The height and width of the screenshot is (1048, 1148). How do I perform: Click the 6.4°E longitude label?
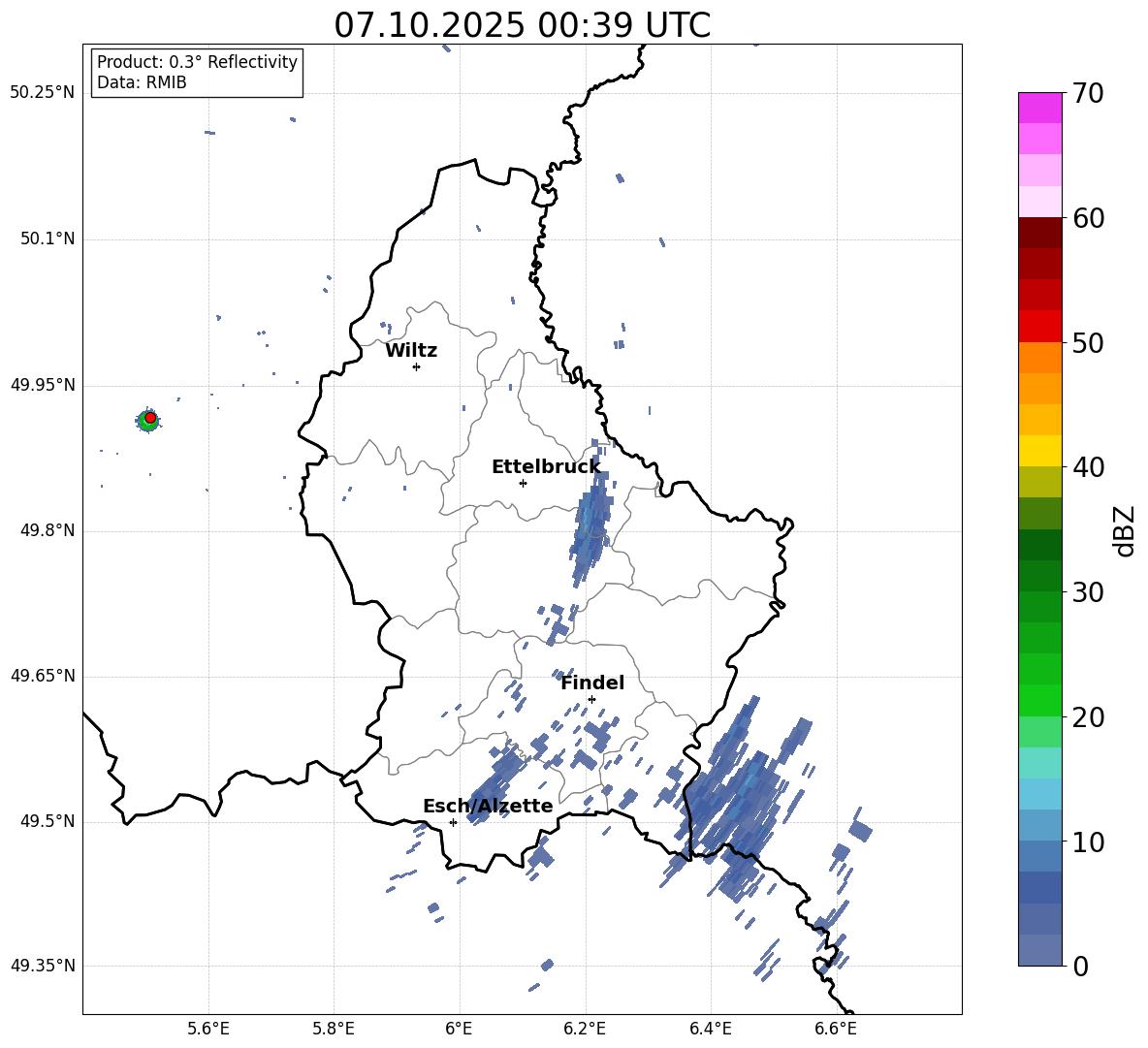point(710,1029)
